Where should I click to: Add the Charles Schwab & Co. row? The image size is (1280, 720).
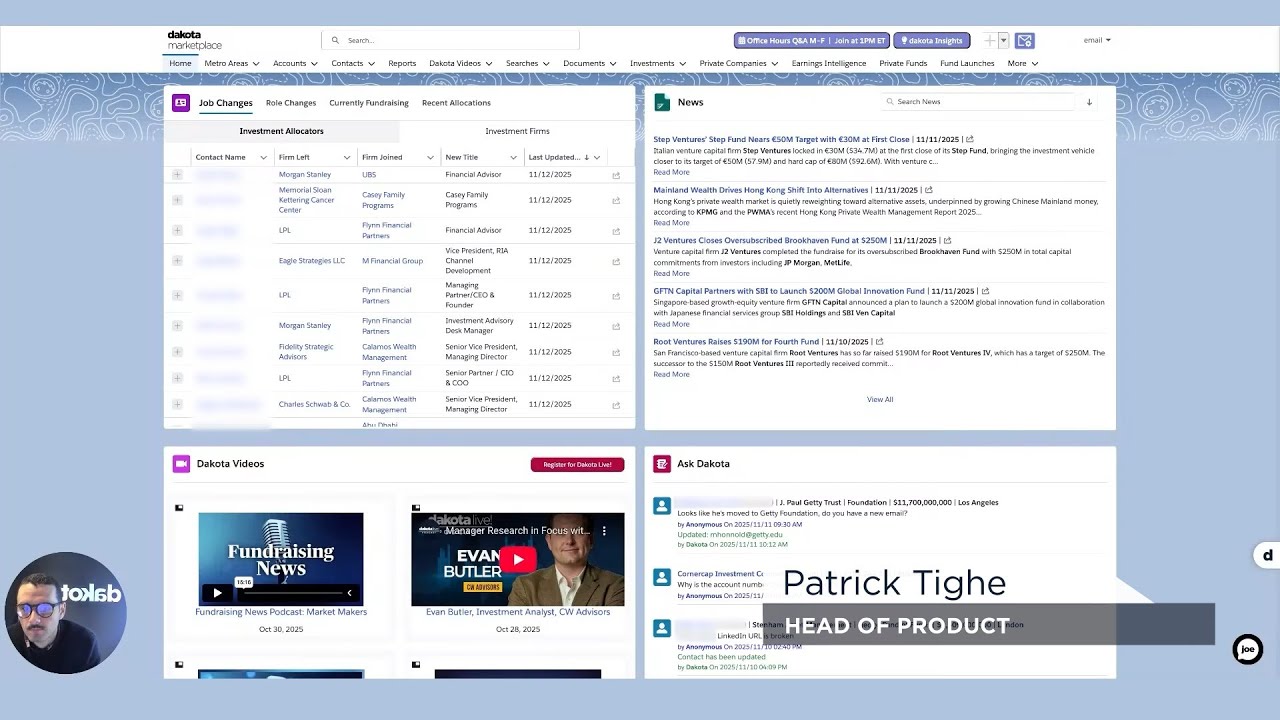click(177, 404)
